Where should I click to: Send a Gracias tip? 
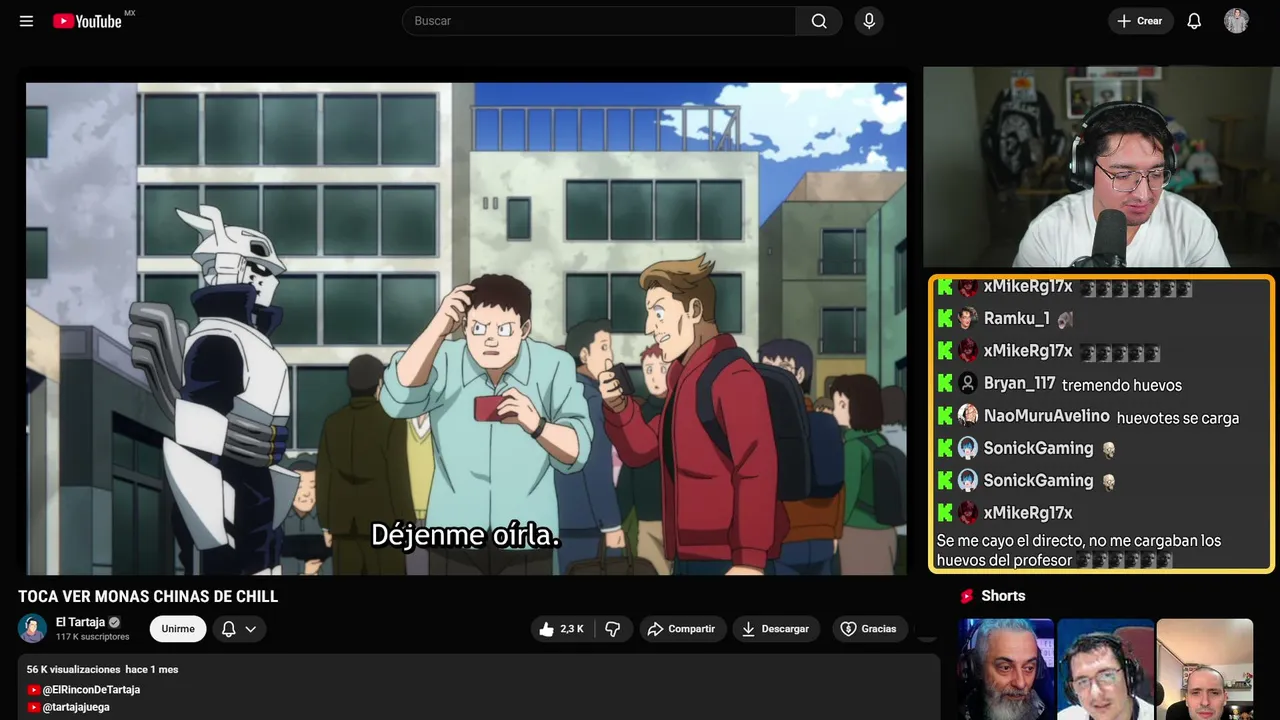point(869,629)
